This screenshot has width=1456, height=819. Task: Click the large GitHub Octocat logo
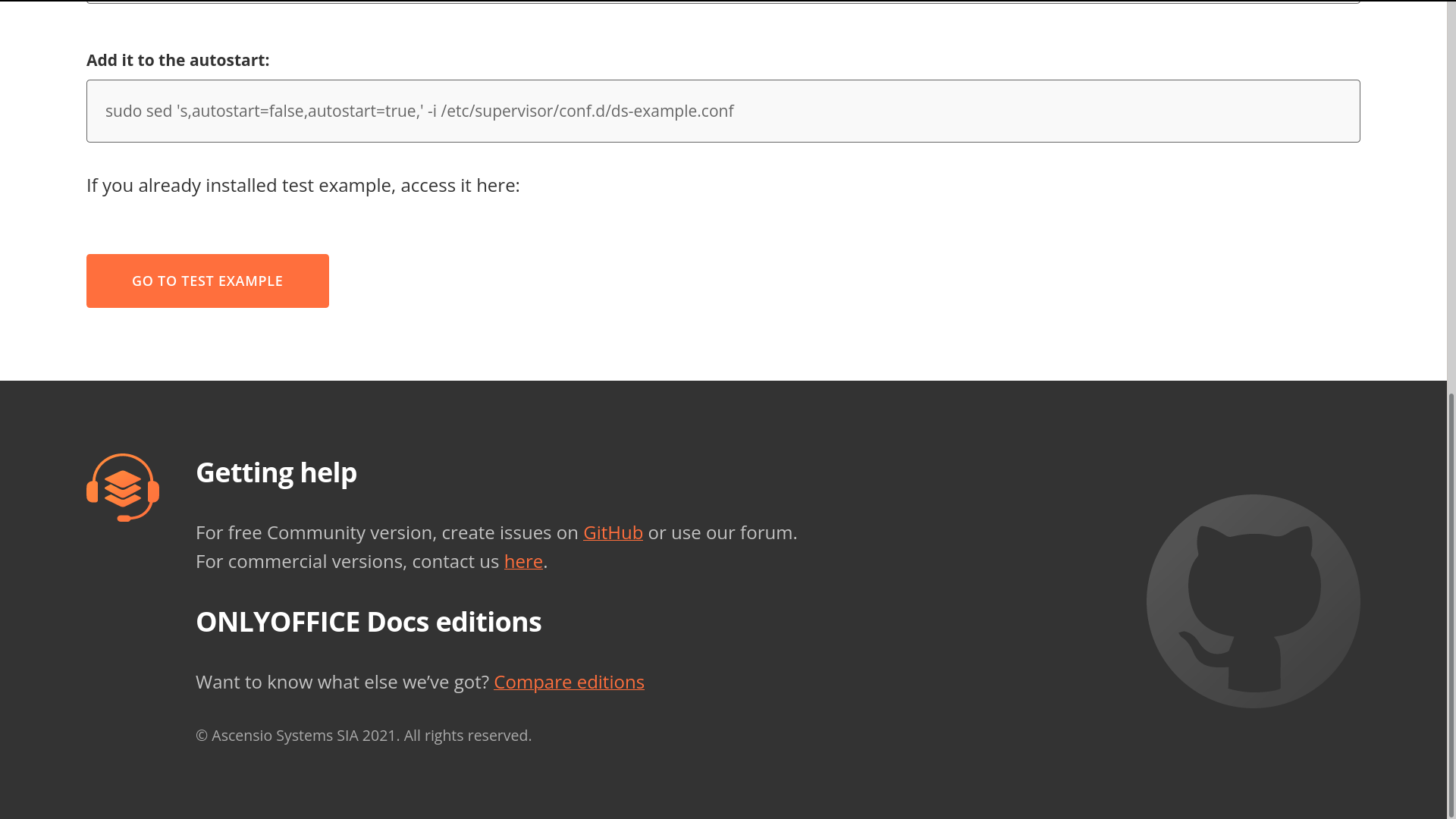[x=1253, y=601]
